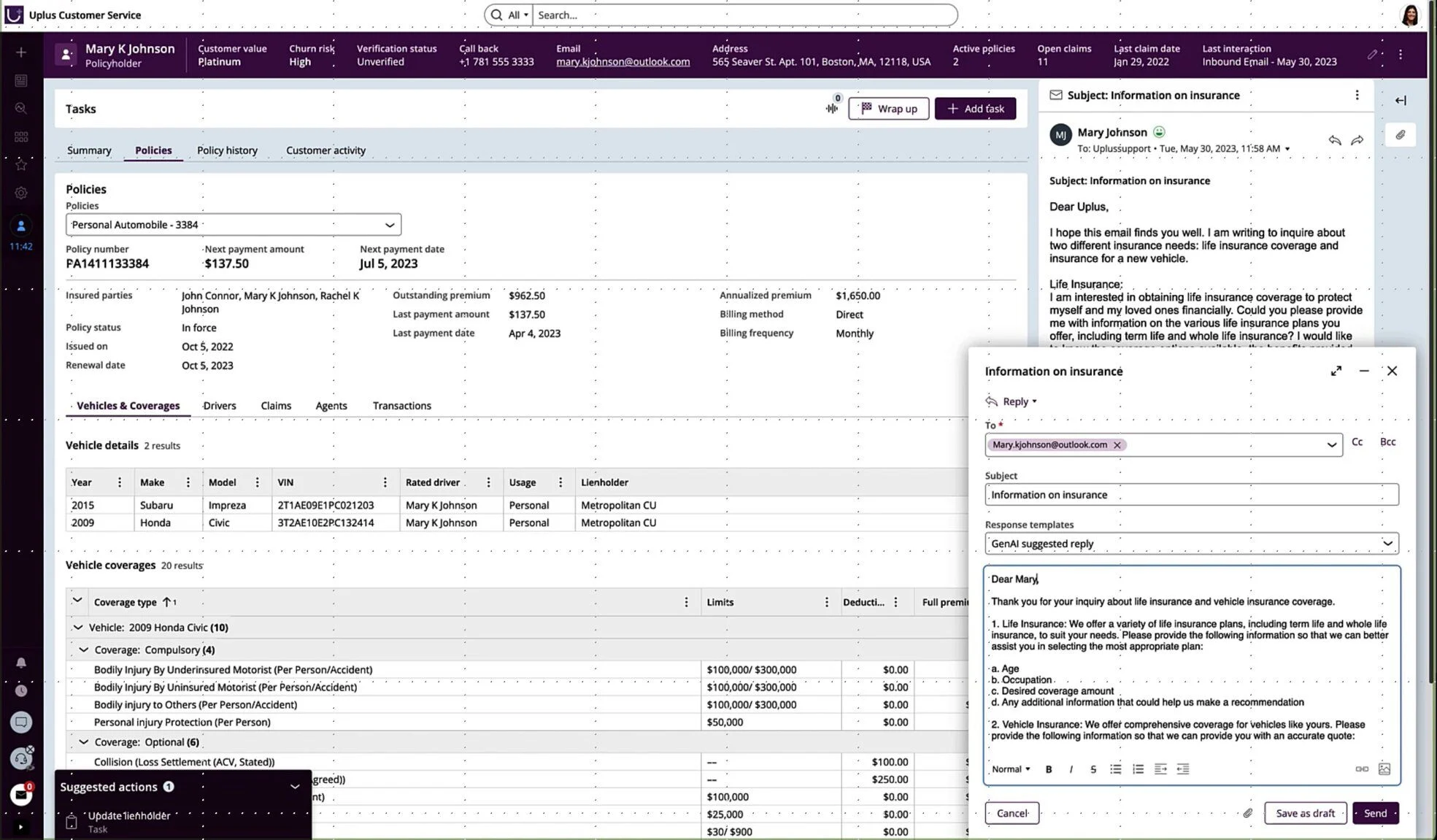Edit customer header with pencil icon
1437x840 pixels.
[x=1372, y=55]
